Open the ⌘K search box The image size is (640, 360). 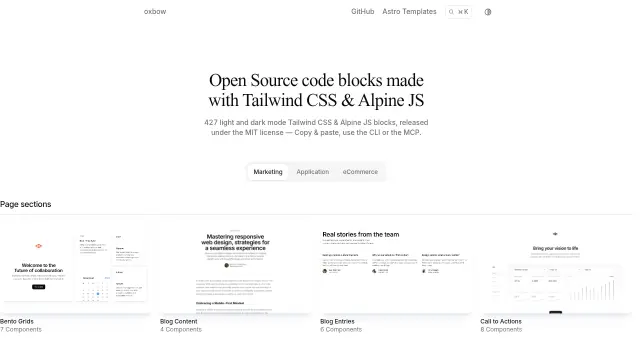458,12
